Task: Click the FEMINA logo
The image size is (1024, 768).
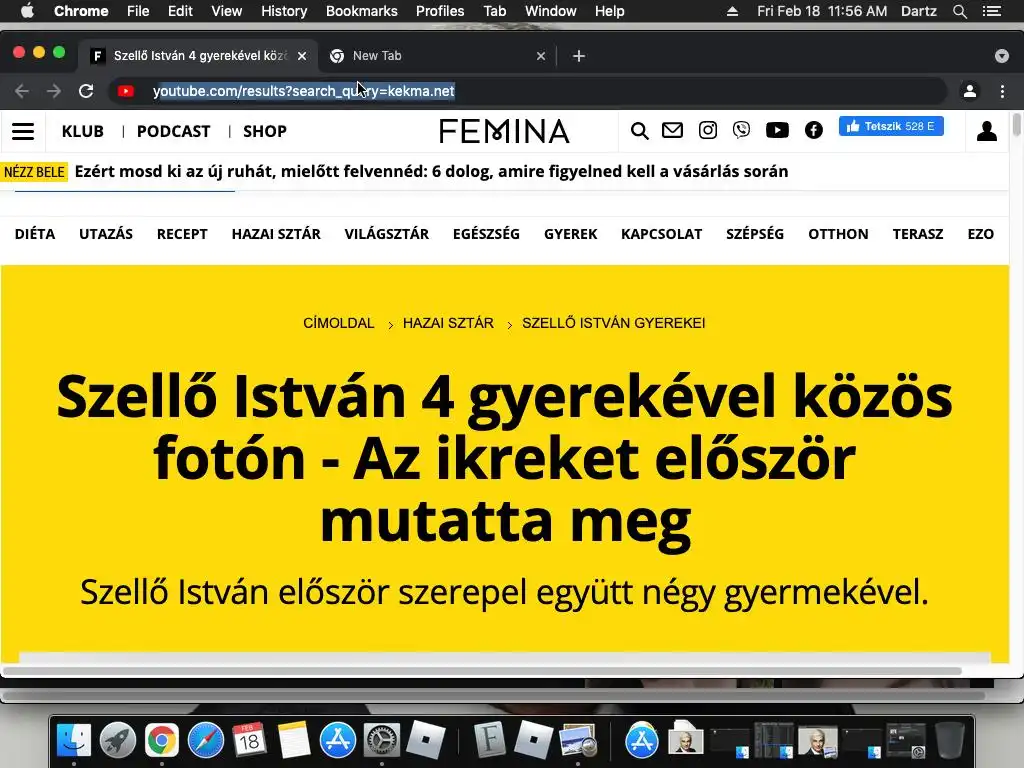Action: click(504, 131)
